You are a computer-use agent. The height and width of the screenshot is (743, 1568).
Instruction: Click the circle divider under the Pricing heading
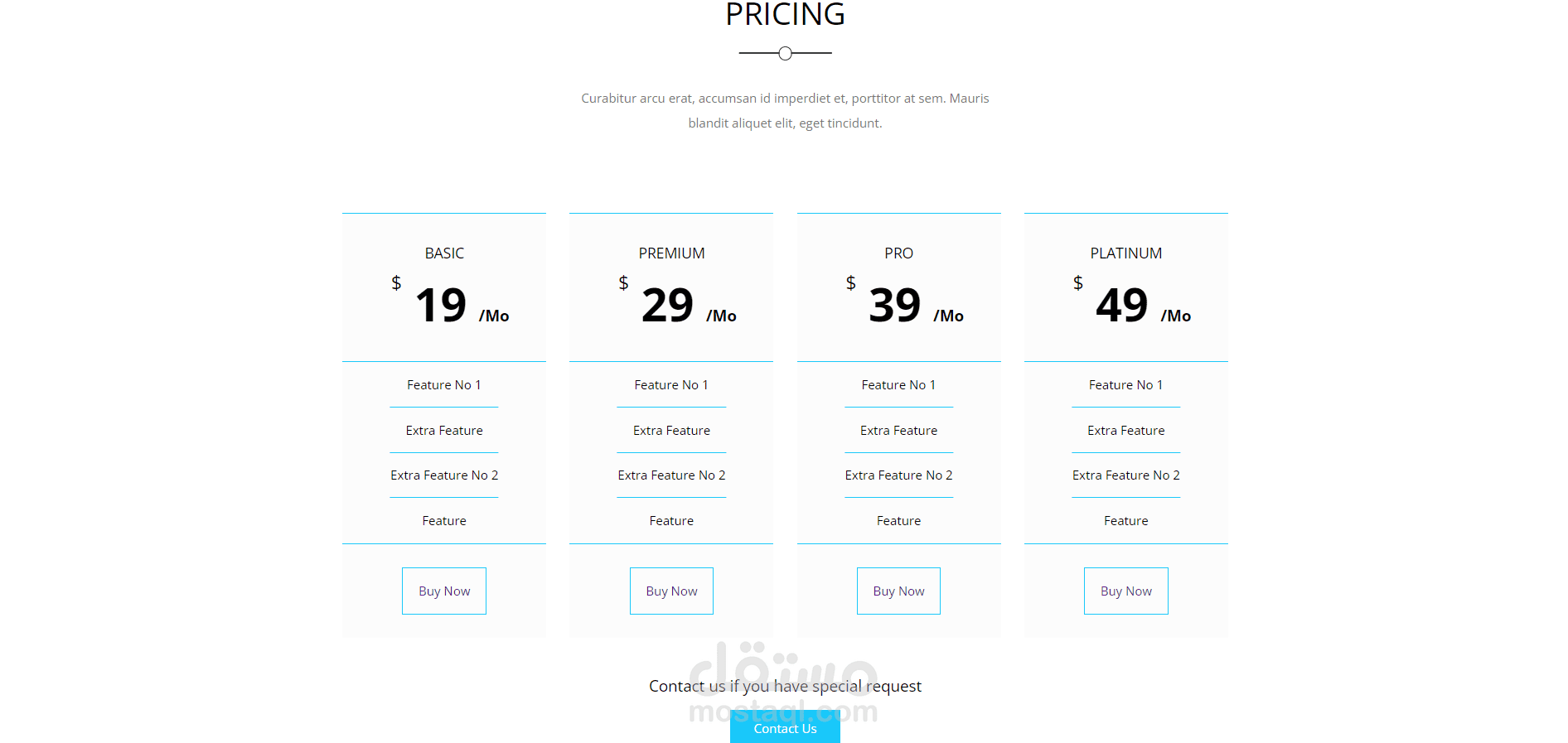785,54
